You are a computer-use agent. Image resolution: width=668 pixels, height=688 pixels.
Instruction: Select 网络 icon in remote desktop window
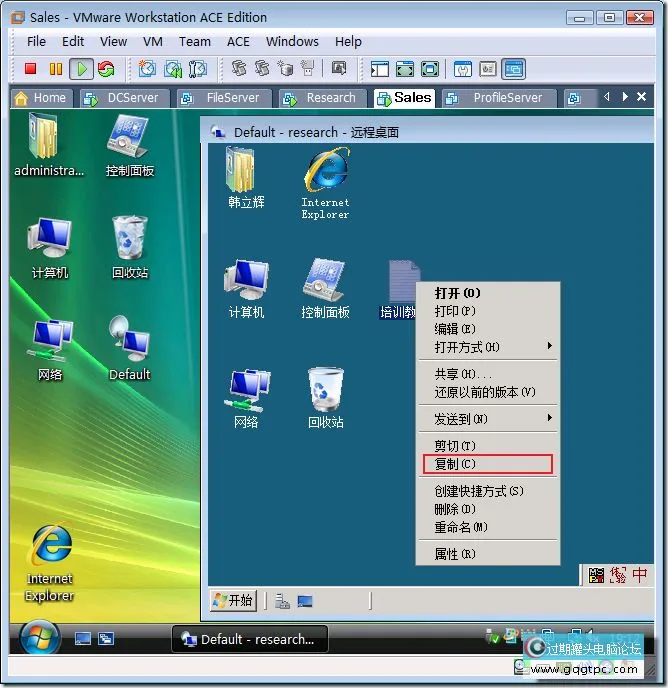[246, 398]
